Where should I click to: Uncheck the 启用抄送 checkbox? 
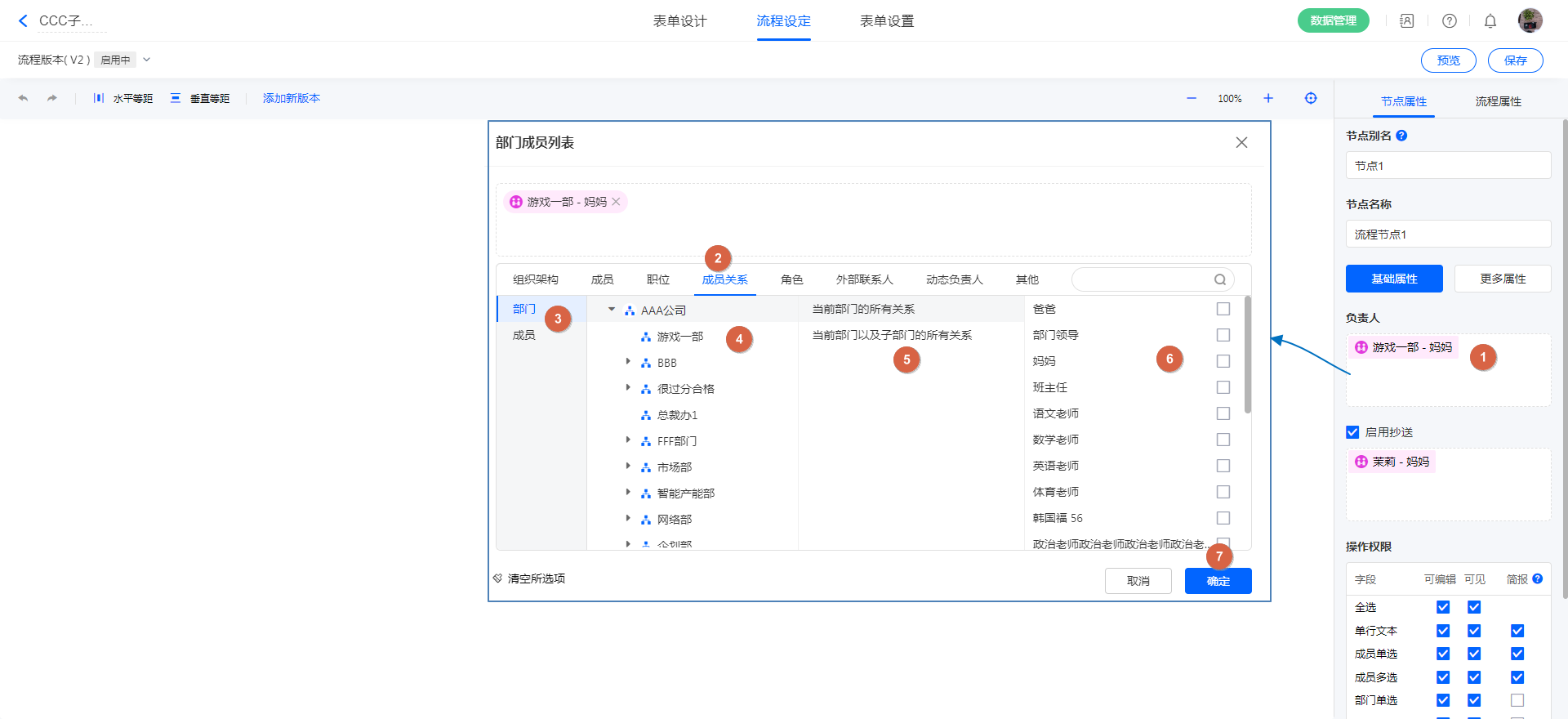click(x=1352, y=432)
